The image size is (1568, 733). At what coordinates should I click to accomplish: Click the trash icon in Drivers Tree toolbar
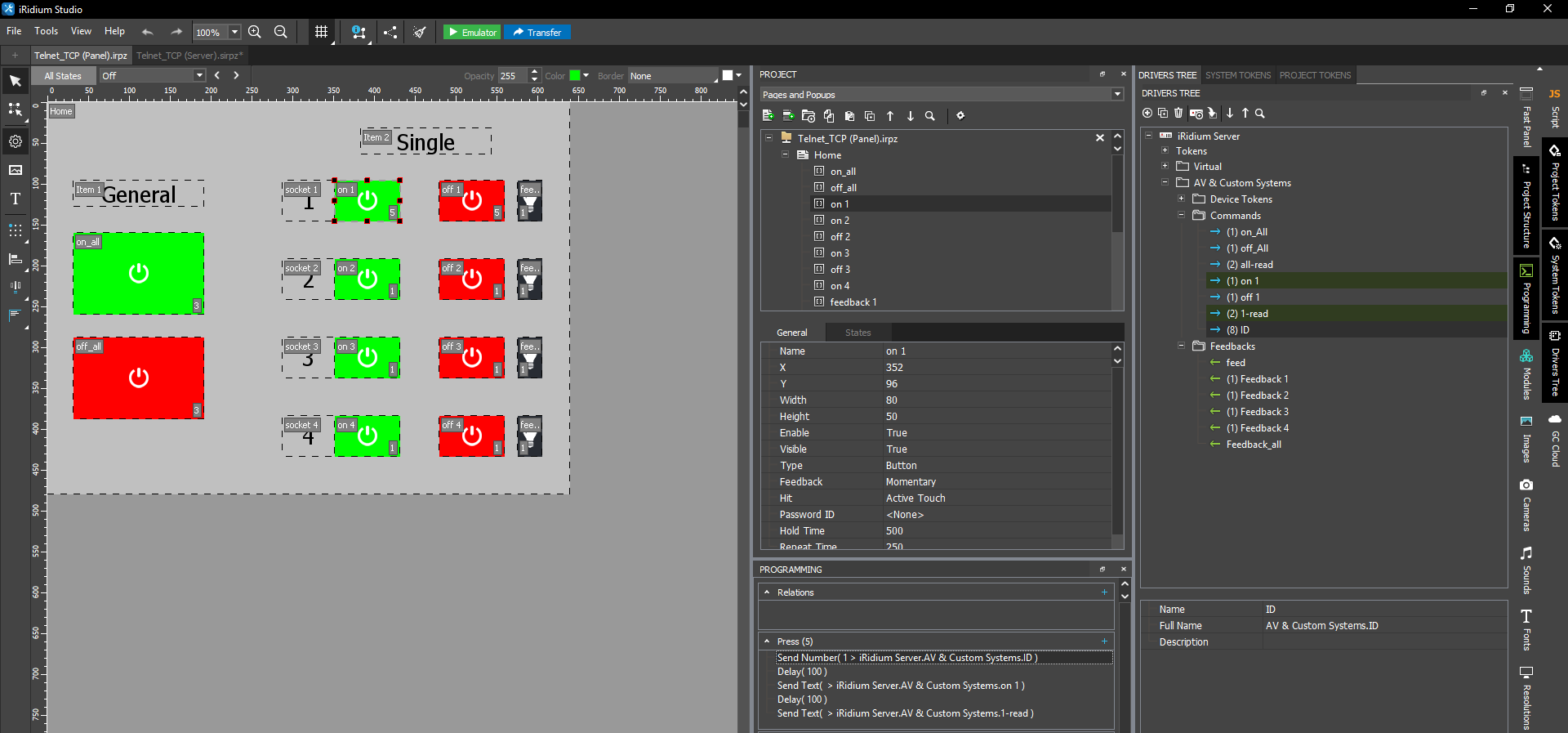click(1178, 114)
